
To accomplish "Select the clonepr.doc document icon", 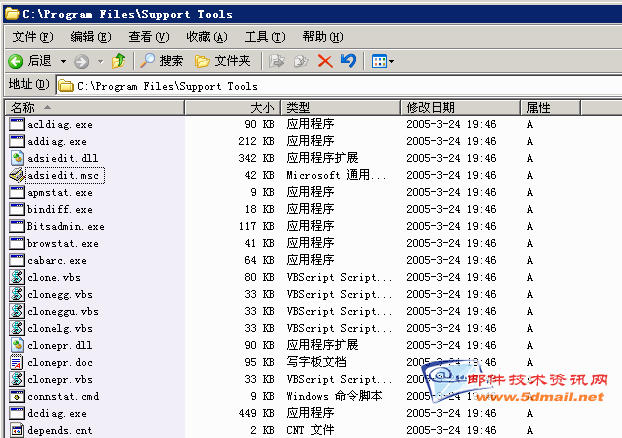I will pyautogui.click(x=17, y=362).
